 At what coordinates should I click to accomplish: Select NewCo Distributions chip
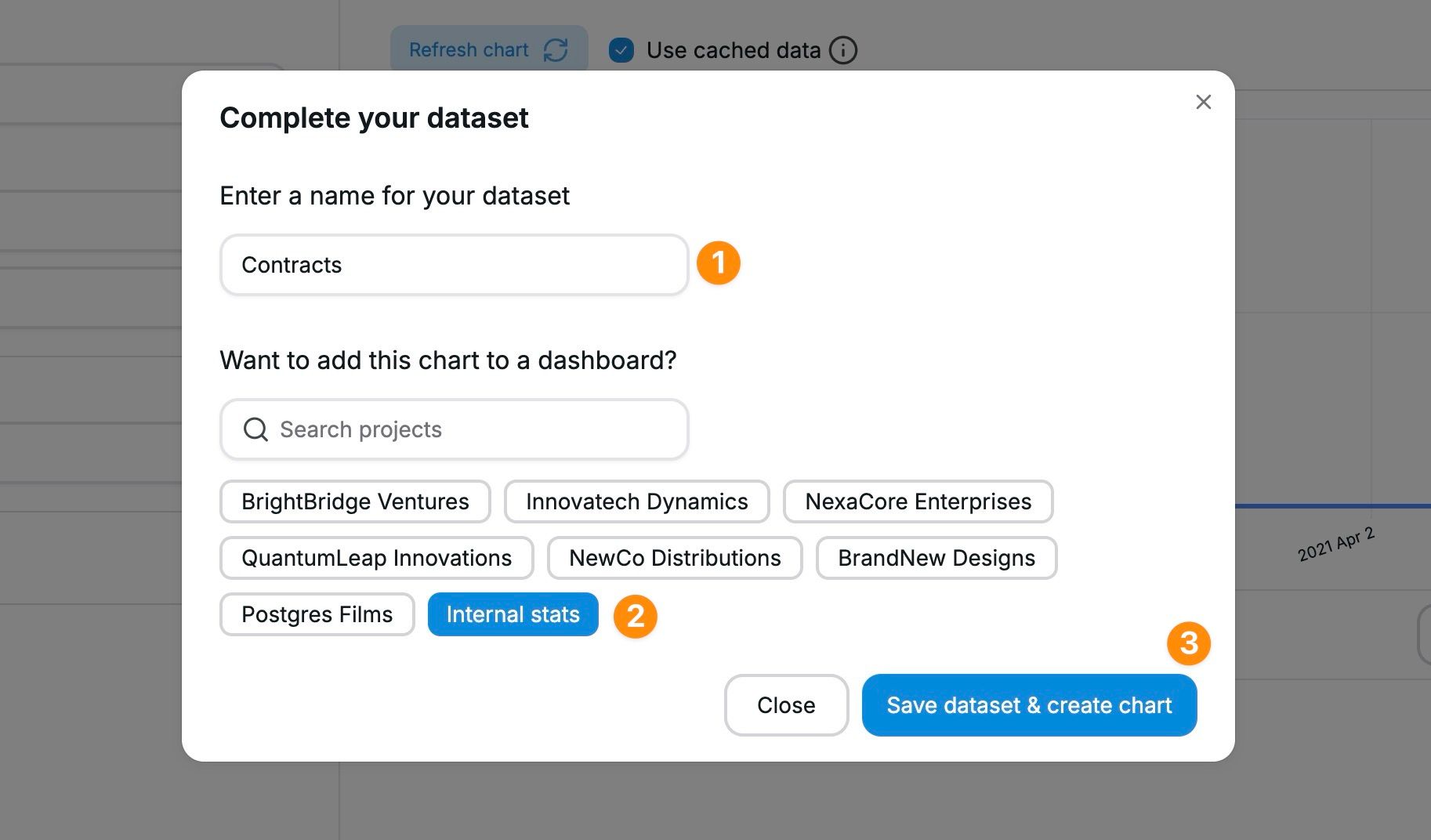tap(675, 558)
